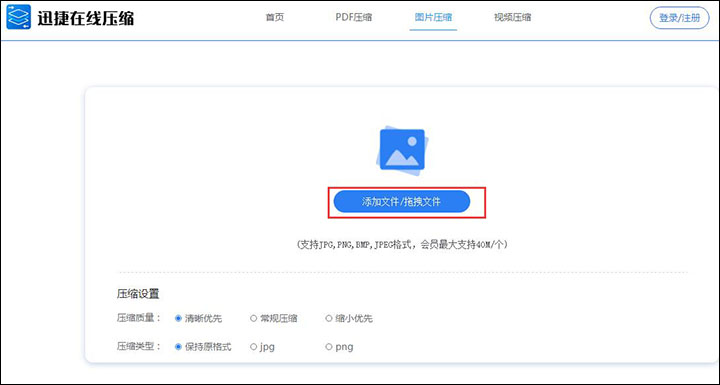Pick the 缩小优先 quality option
The height and width of the screenshot is (385, 720).
pos(349,318)
